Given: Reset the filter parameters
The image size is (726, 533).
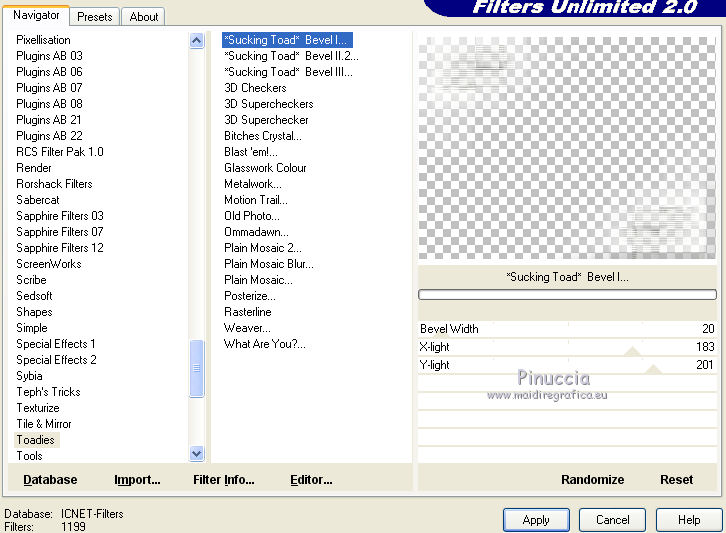Looking at the screenshot, I should pos(676,480).
